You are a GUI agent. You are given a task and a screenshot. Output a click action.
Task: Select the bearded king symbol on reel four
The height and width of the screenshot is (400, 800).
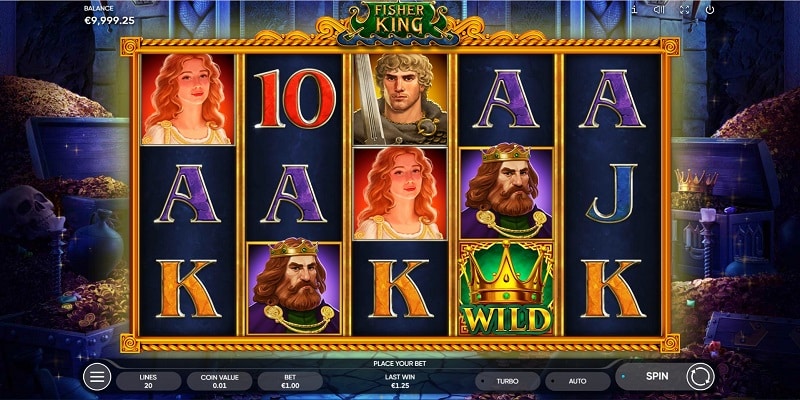(x=506, y=193)
